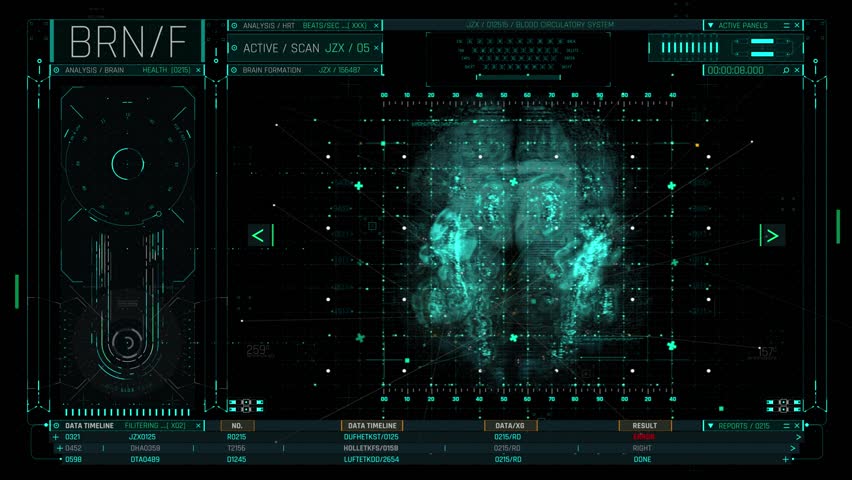Select the JZX0125 cell
The height and width of the screenshot is (480, 852).
click(142, 437)
